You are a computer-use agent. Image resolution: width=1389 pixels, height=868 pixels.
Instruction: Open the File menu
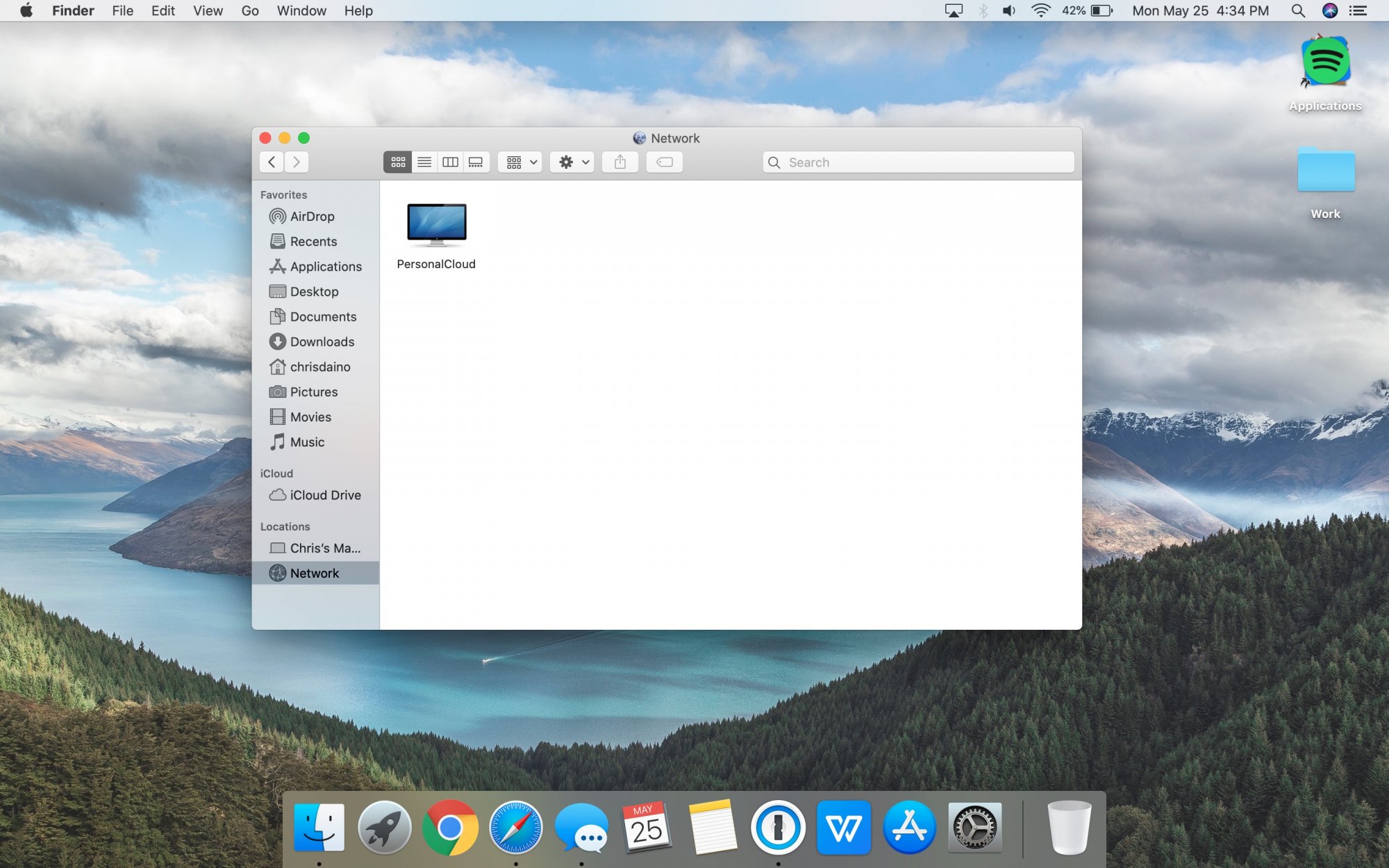(122, 10)
